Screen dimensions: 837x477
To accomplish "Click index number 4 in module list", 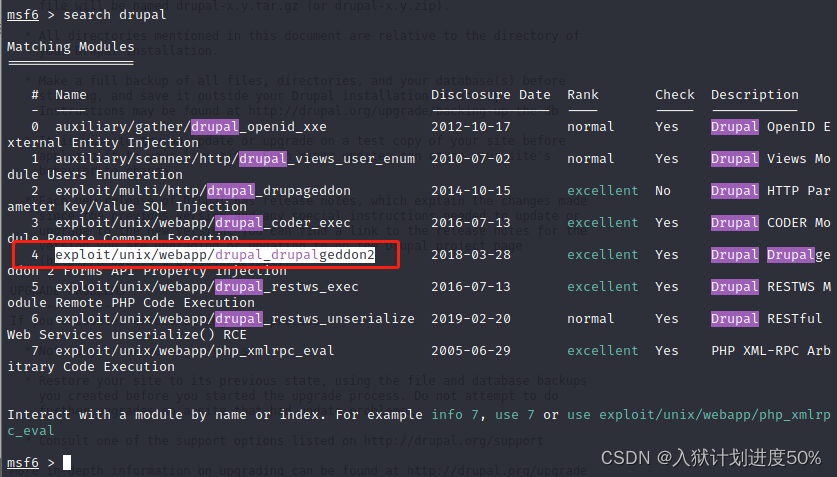I will point(35,255).
